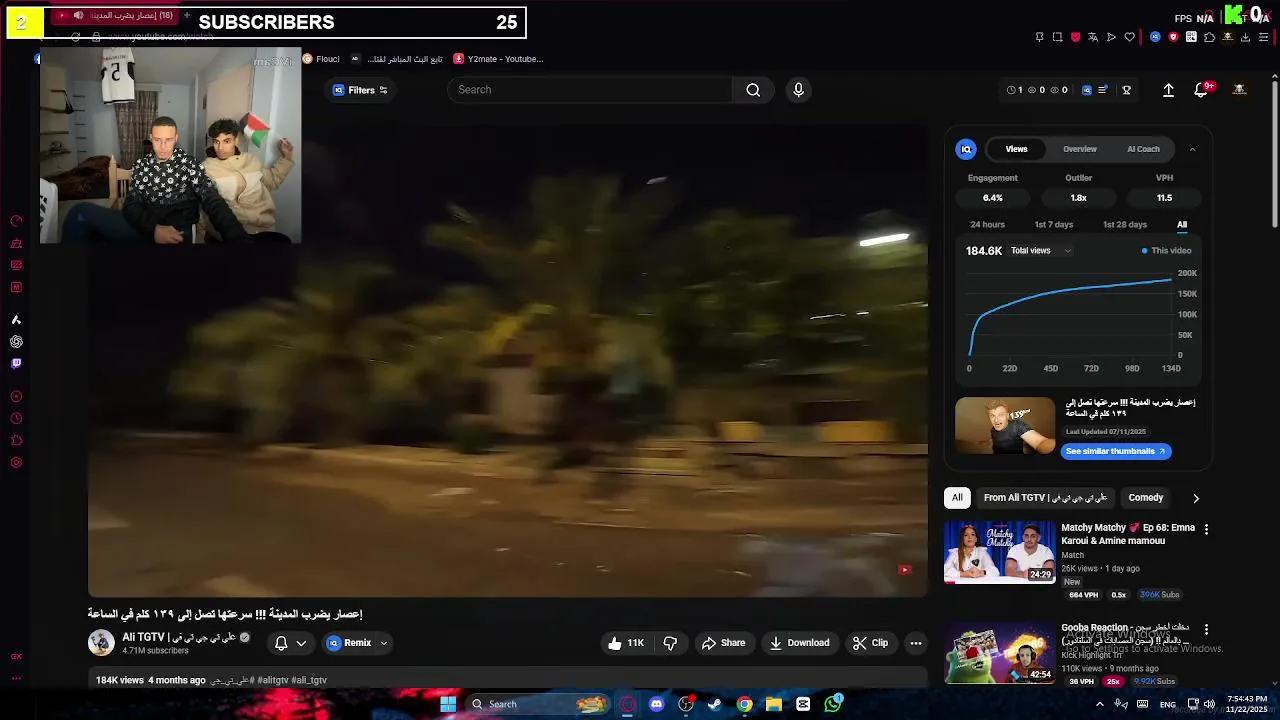Screen dimensions: 1280x720
Task: Open Steam from the taskbar
Action: (x=715, y=704)
